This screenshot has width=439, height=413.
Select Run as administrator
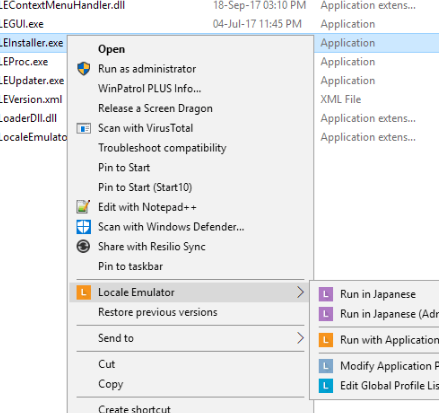pos(147,69)
